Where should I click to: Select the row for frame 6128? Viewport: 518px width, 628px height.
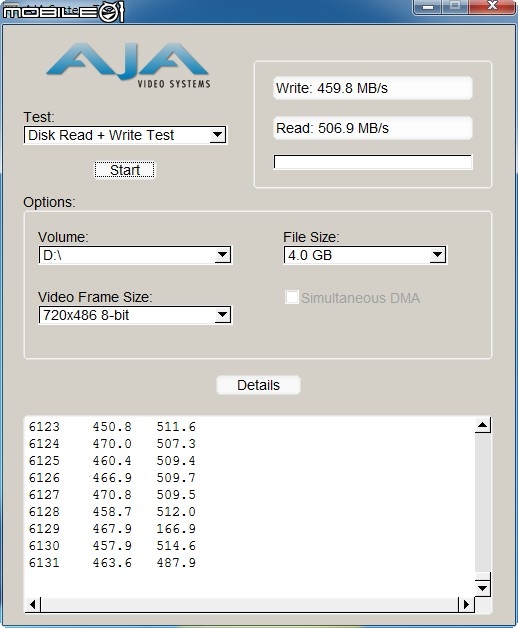click(x=112, y=512)
